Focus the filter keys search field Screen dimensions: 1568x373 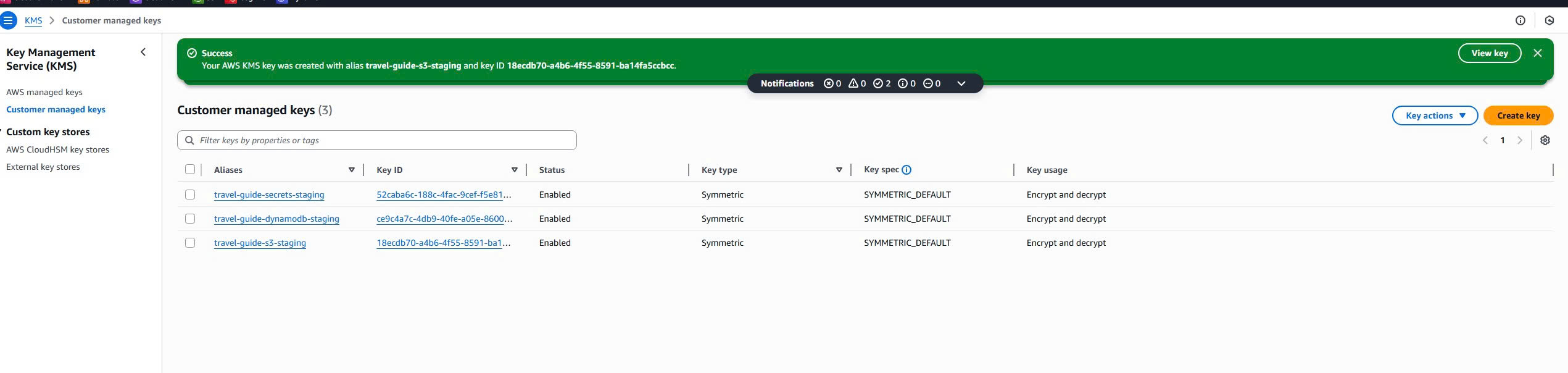(x=383, y=140)
